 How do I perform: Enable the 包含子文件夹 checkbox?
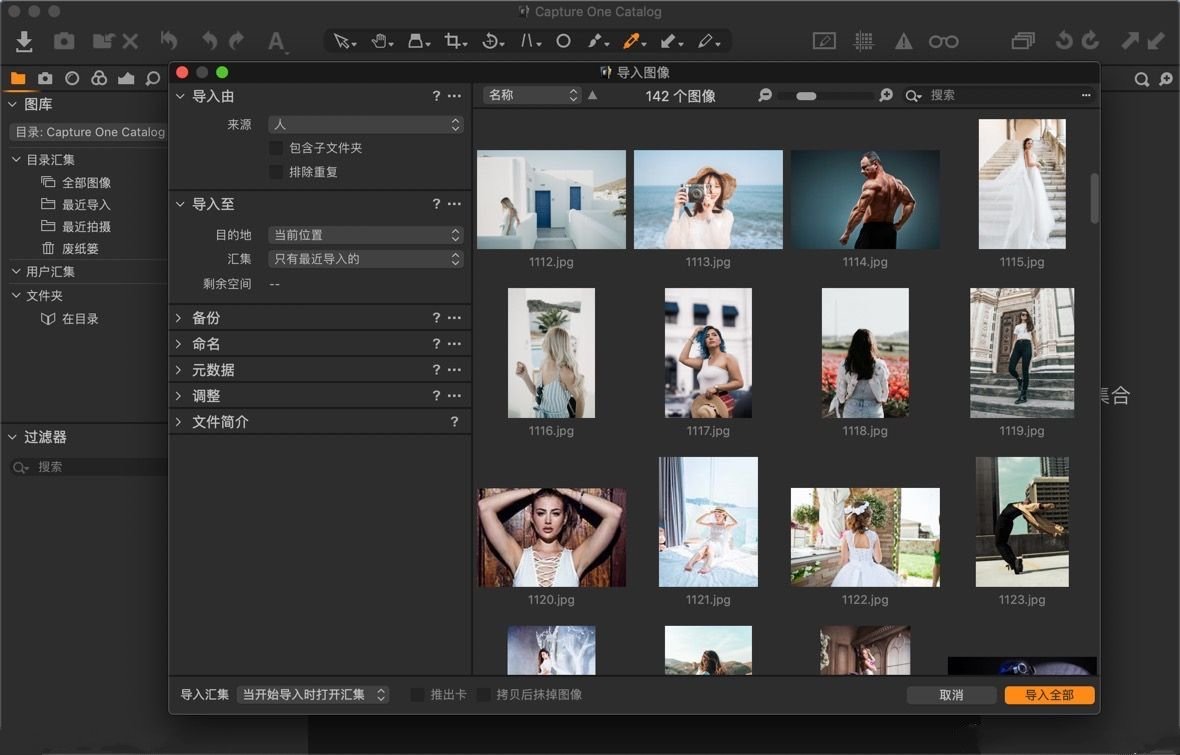277,148
